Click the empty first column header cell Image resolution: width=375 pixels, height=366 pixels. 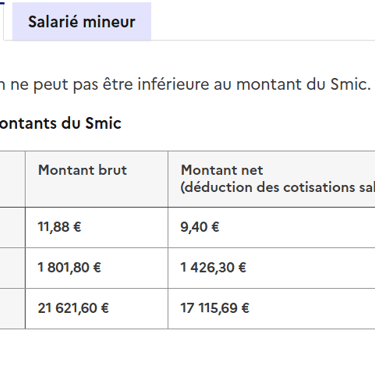pyautogui.click(x=12, y=179)
